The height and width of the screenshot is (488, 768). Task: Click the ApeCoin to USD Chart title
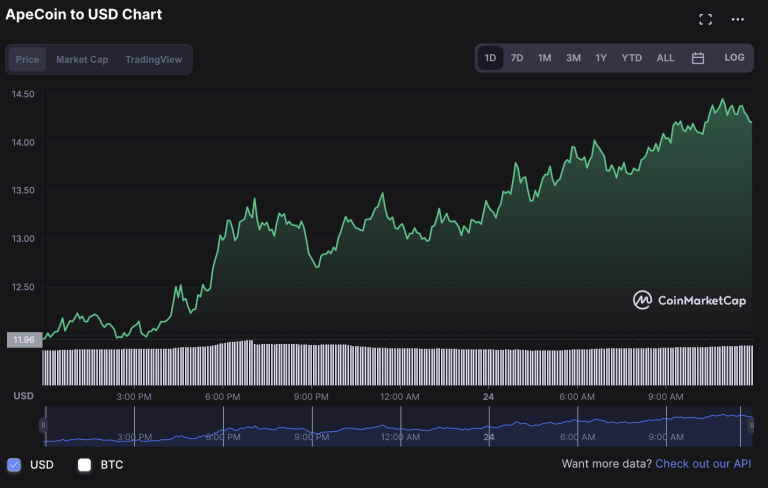point(84,14)
